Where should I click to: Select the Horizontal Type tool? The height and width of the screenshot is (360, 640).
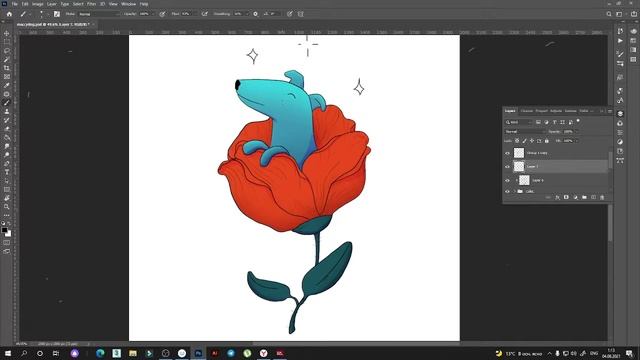coord(7,172)
